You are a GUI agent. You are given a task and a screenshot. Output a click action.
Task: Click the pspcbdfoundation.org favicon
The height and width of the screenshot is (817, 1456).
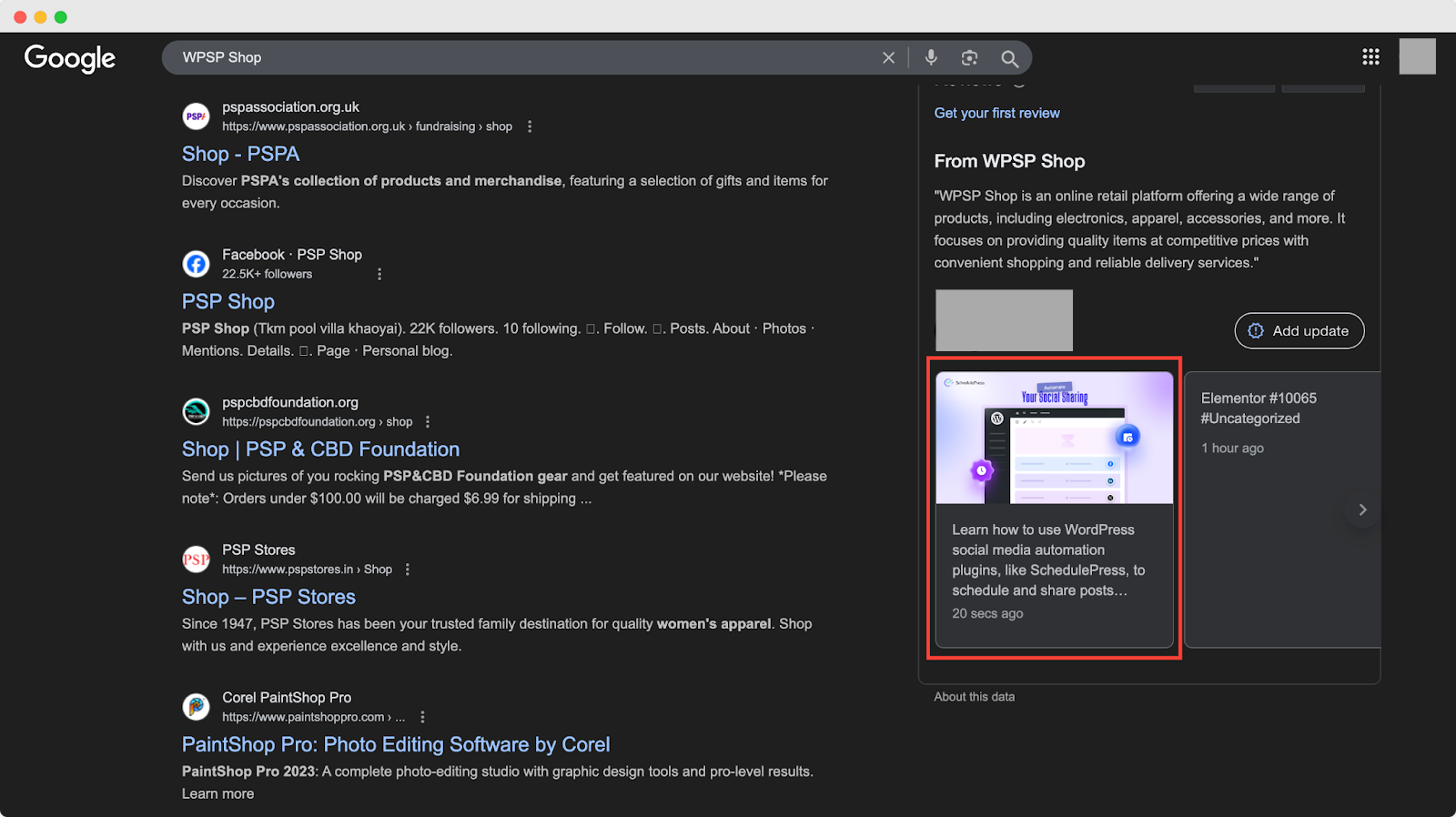196,411
